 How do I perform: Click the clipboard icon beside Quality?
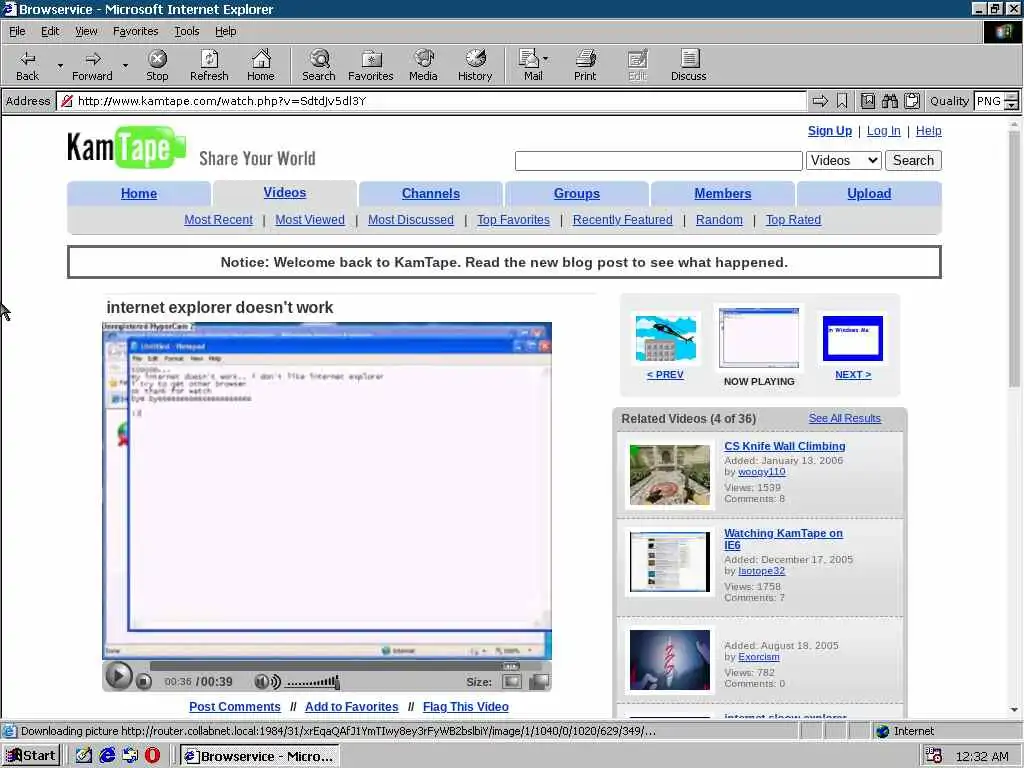pos(912,101)
